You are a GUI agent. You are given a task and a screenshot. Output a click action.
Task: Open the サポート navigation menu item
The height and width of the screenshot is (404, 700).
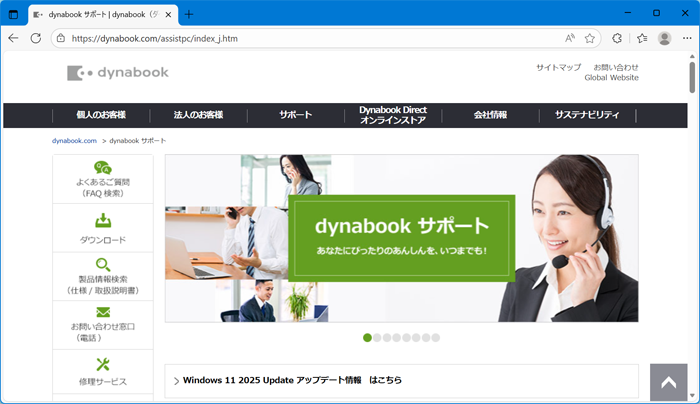(x=295, y=115)
